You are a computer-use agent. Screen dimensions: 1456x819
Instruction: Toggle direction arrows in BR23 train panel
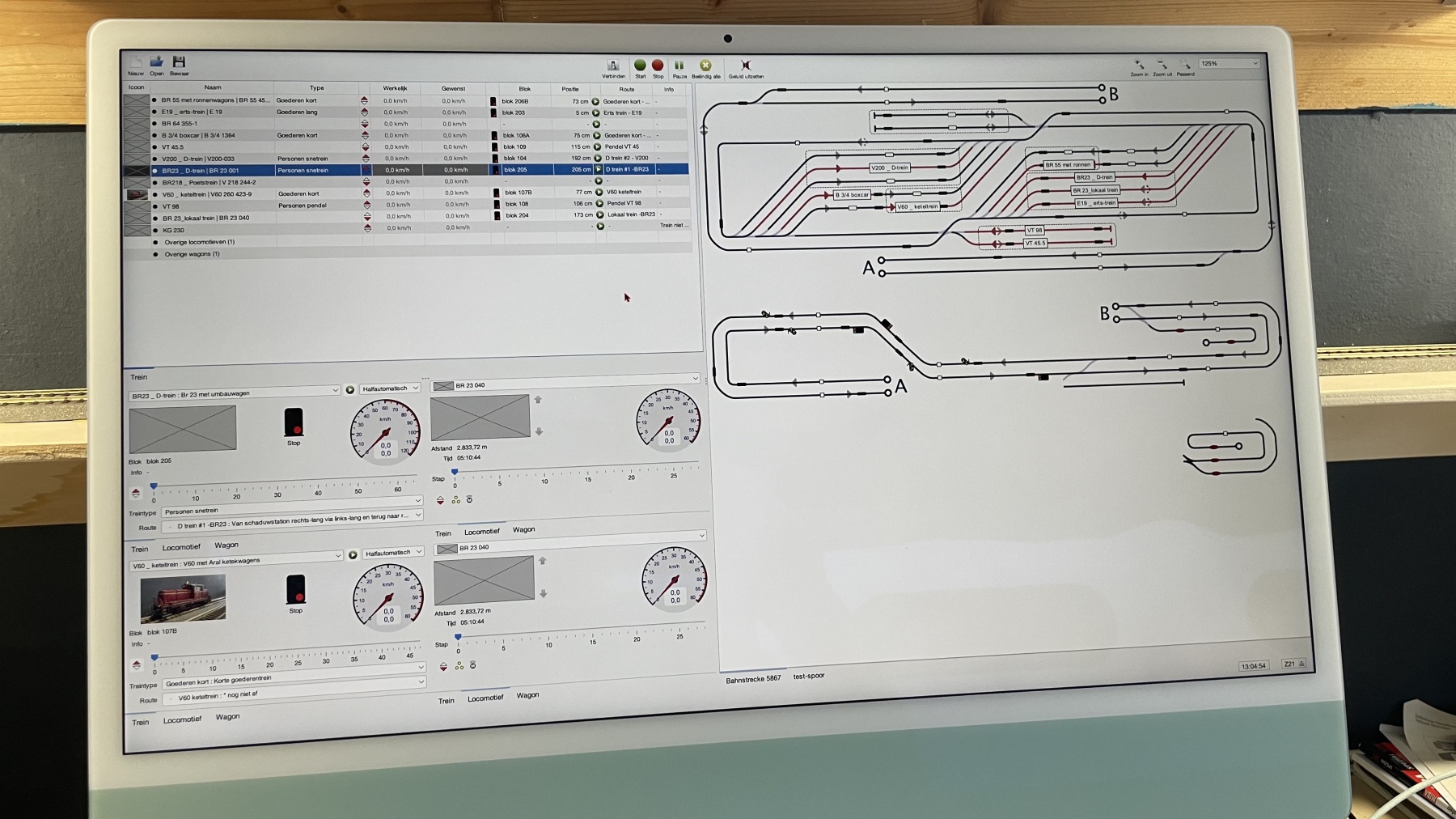(x=136, y=493)
